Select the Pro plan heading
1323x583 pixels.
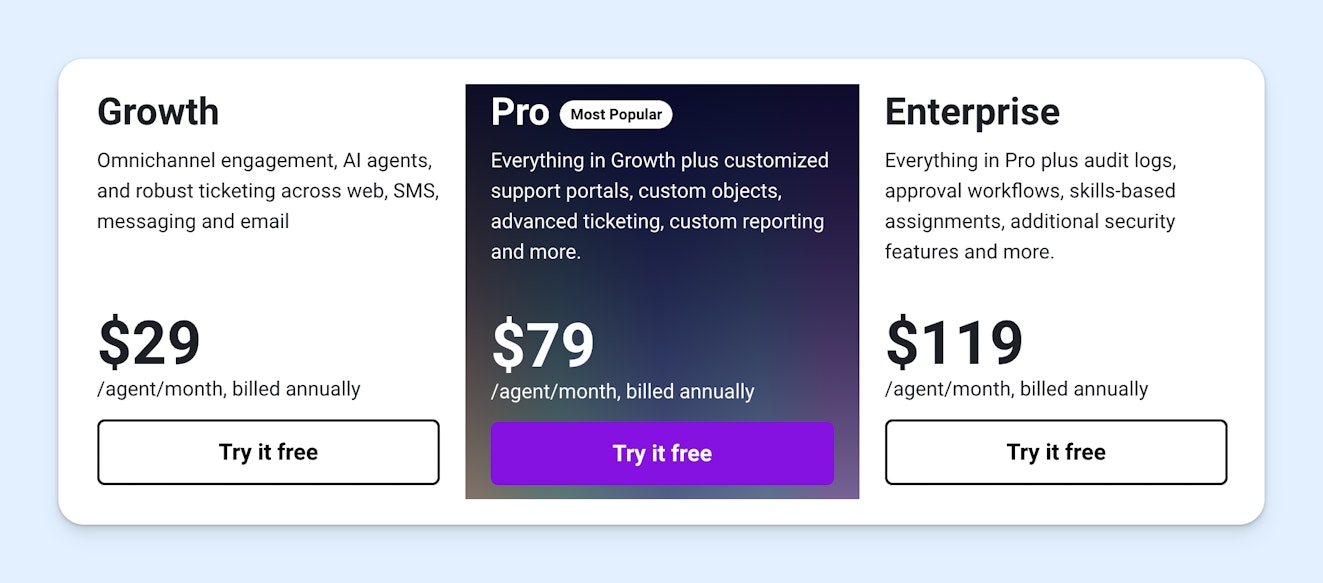519,112
